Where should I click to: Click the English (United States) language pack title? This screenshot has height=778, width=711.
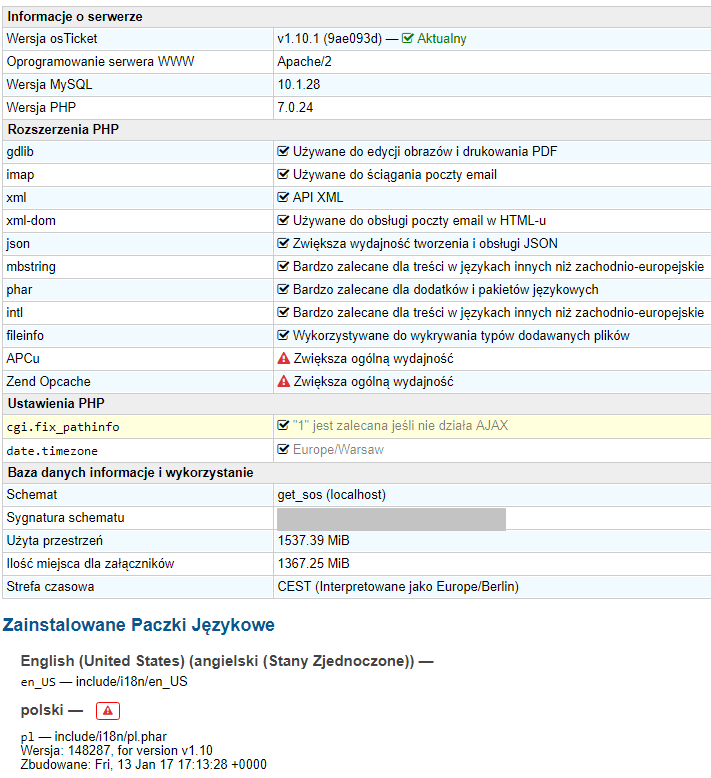(x=217, y=661)
